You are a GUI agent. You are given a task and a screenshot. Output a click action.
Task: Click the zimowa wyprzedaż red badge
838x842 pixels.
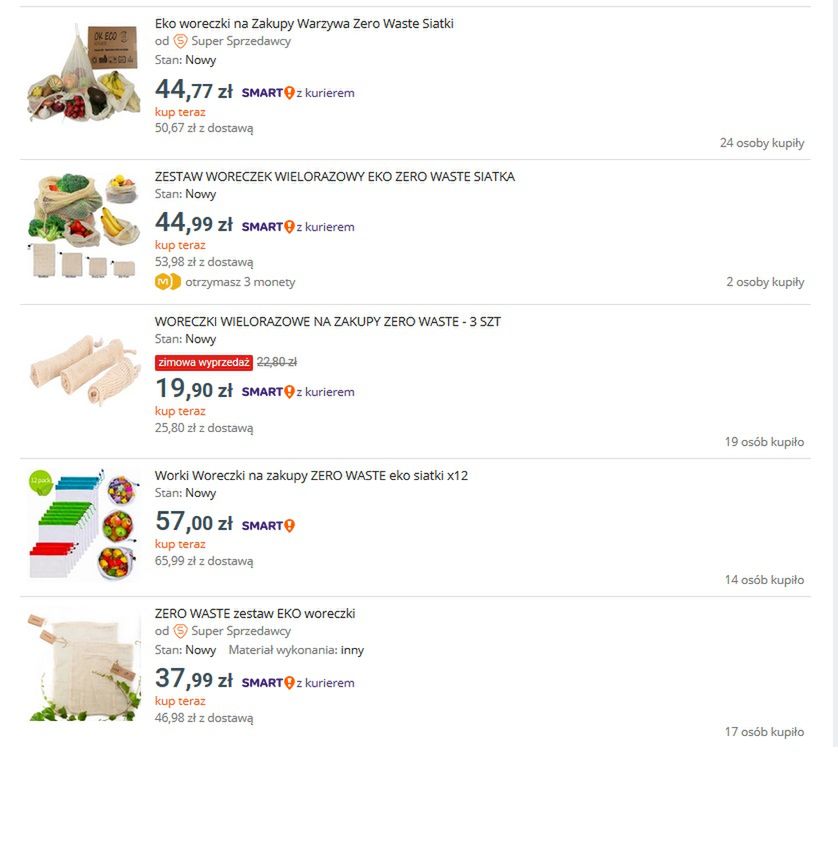[203, 362]
